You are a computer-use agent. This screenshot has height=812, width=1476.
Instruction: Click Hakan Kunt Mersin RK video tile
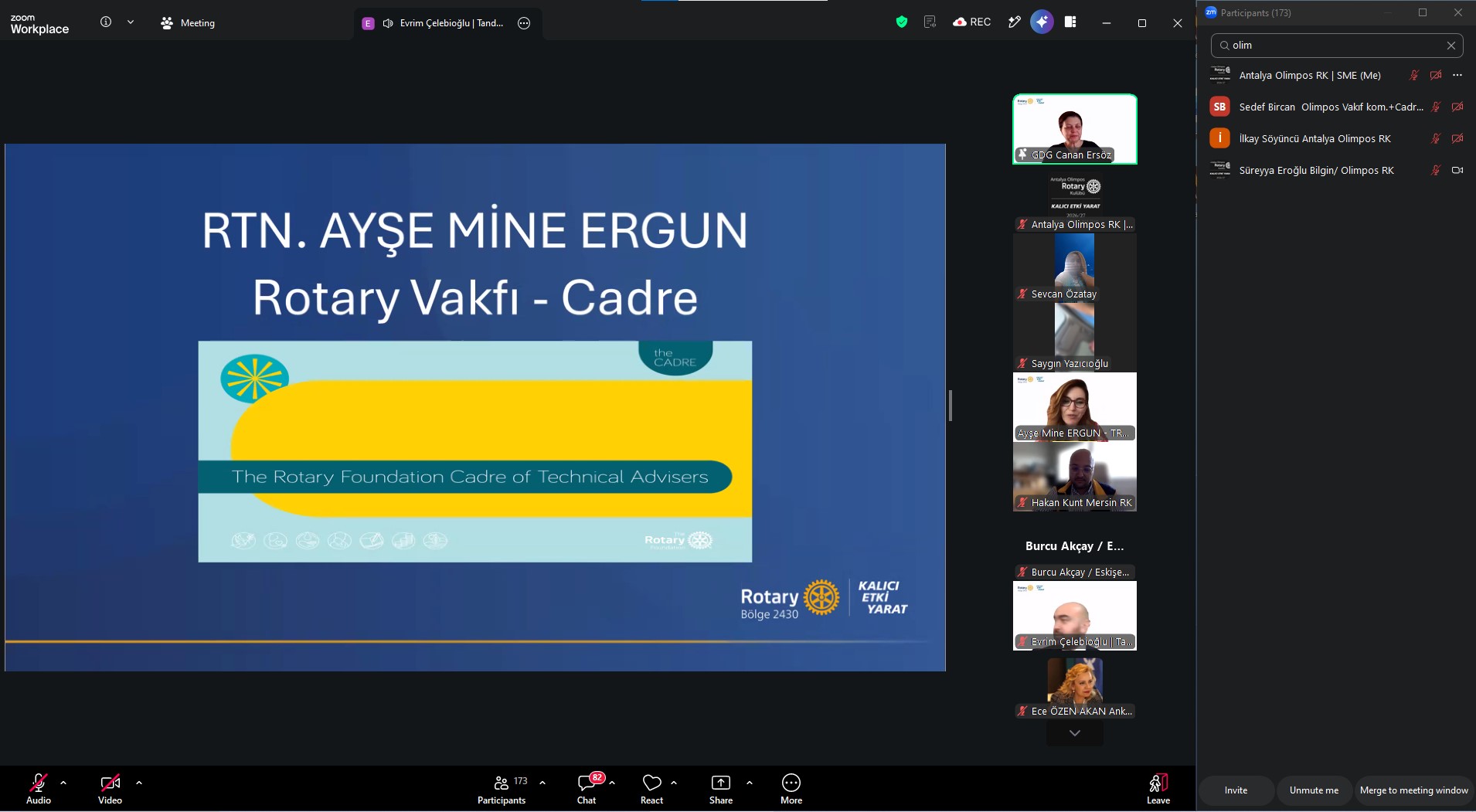(1075, 477)
